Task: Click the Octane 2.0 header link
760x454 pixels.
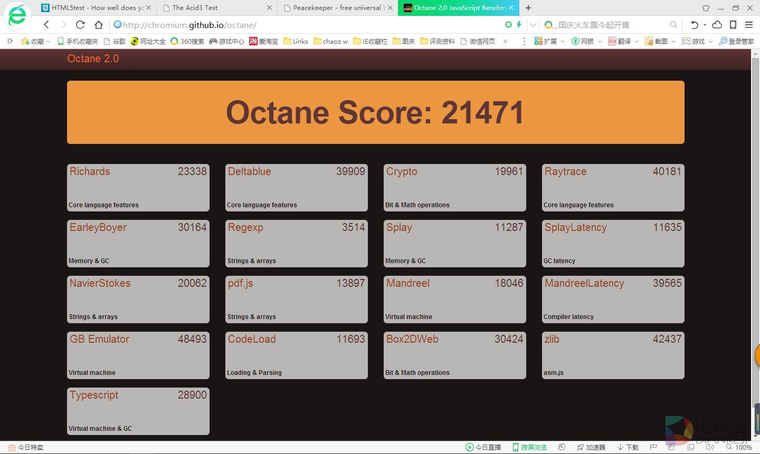Action: pos(93,59)
